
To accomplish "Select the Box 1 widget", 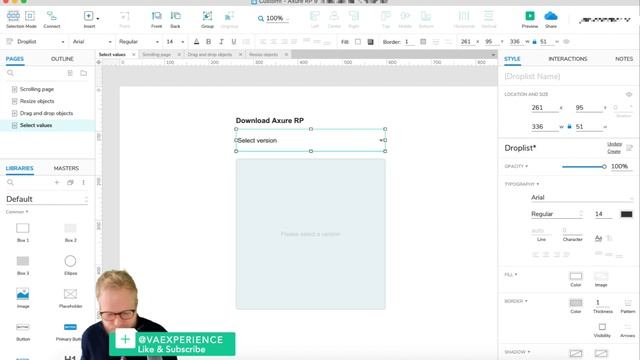I will 23,233.
